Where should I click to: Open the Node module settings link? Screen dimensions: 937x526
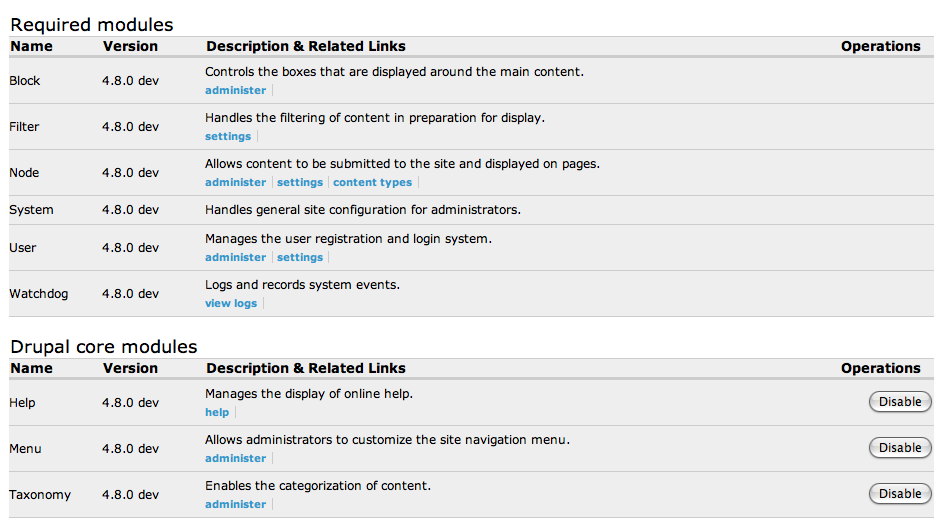click(300, 182)
